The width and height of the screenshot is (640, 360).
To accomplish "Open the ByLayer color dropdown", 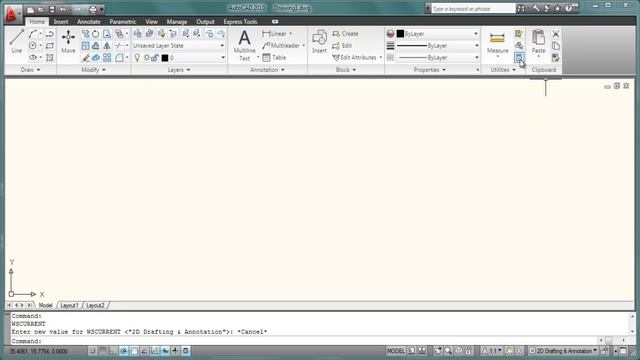I will tap(476, 34).
